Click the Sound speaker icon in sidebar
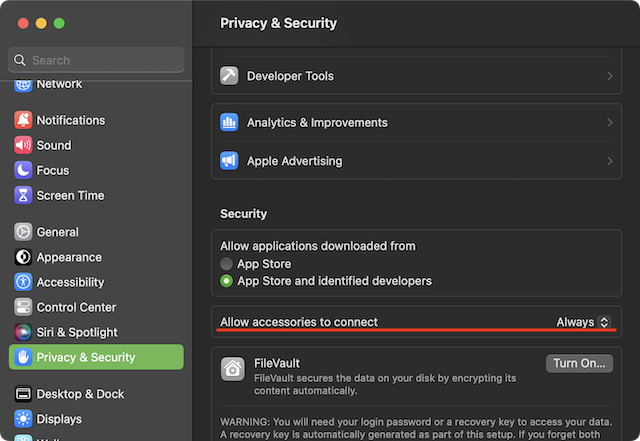This screenshot has width=640, height=441. point(23,145)
